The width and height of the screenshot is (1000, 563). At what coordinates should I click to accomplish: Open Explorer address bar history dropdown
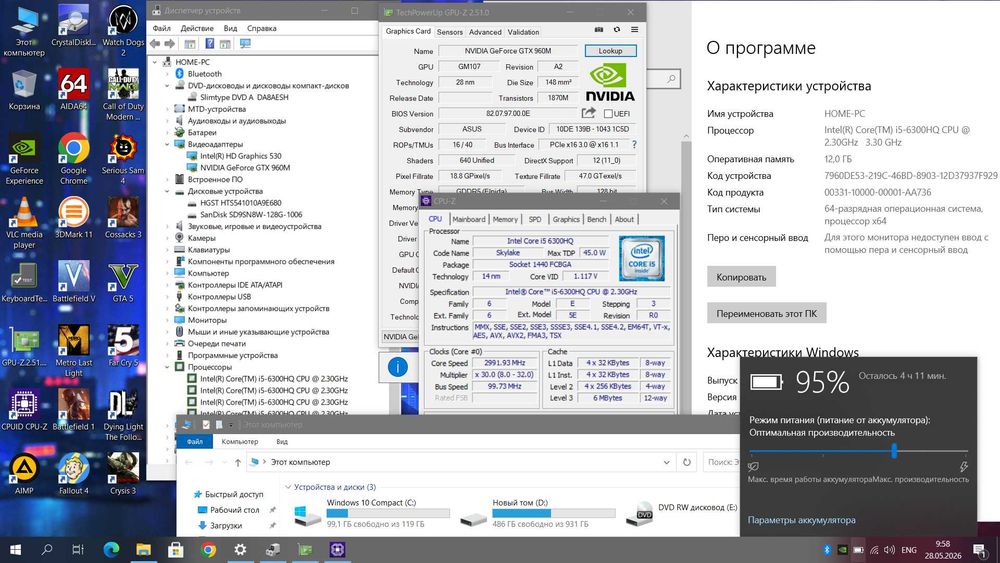666,462
